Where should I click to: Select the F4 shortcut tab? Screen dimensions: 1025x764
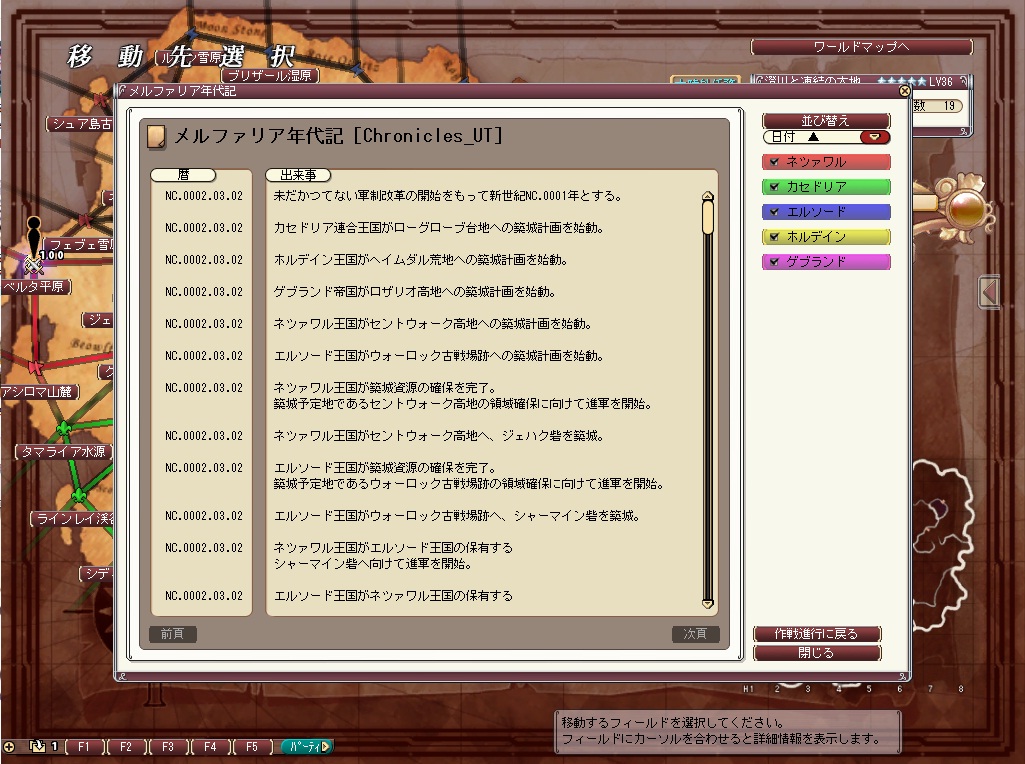pyautogui.click(x=210, y=746)
